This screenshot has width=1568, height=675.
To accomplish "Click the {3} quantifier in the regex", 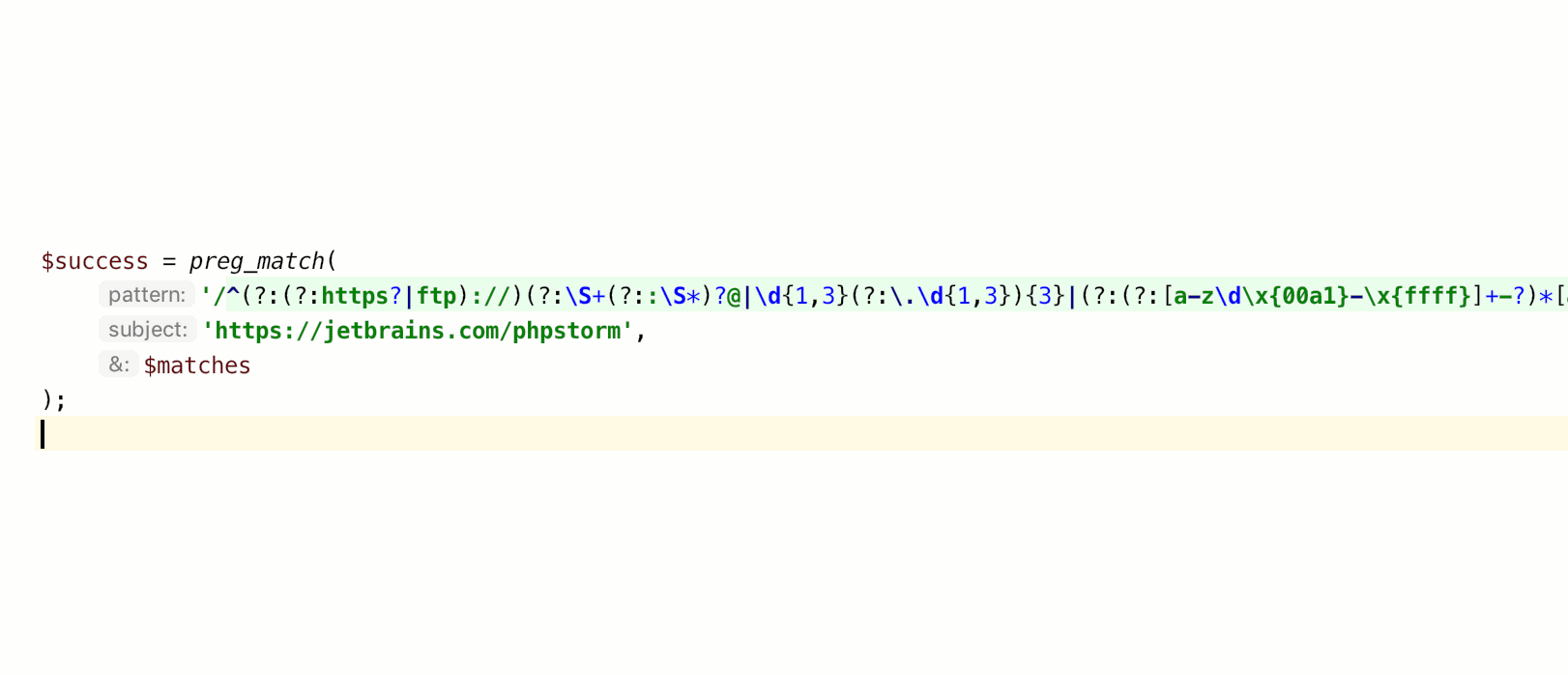I will click(1045, 296).
